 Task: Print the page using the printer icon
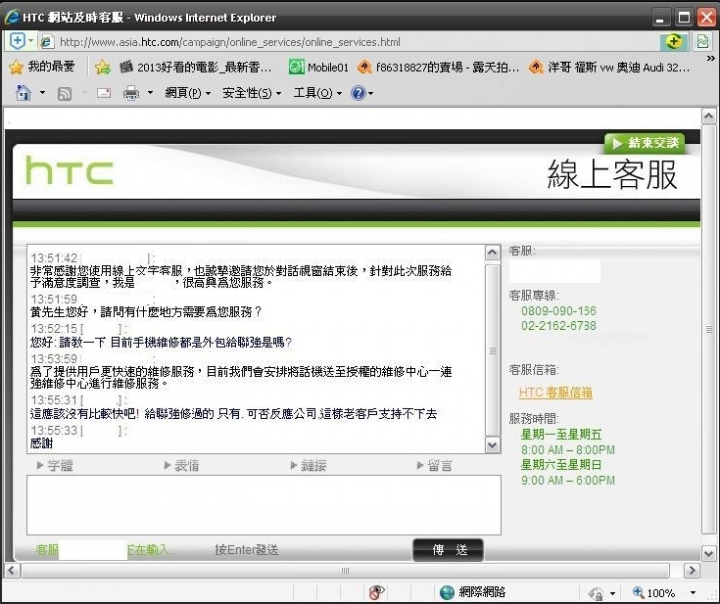131,93
